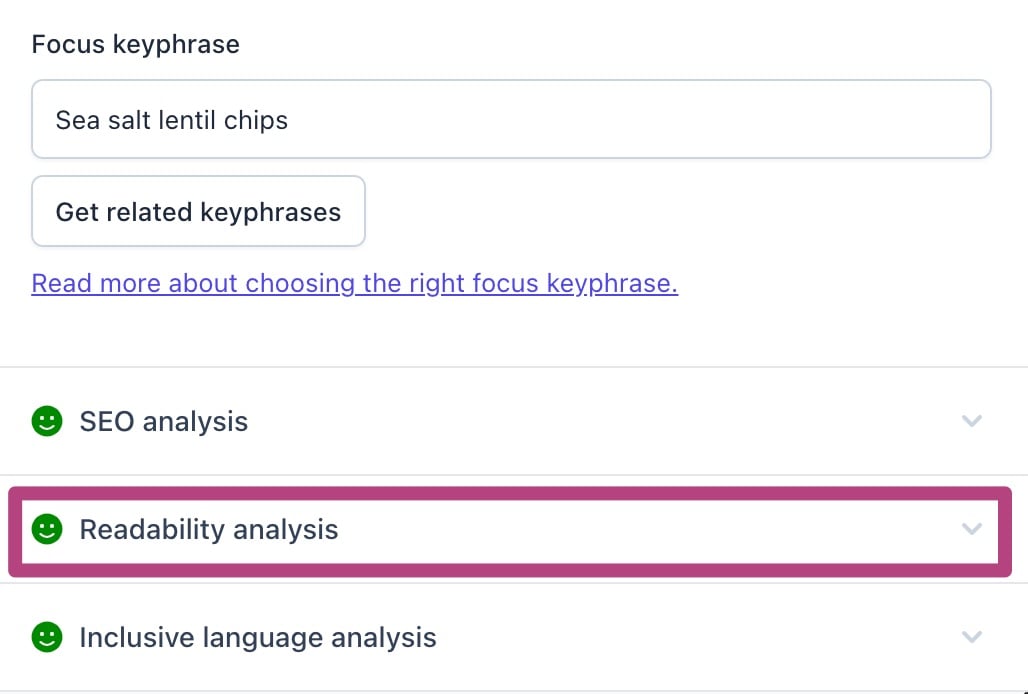This screenshot has width=1028, height=694.
Task: Click on the 'Sea salt lentil chips' text
Action: 172,120
